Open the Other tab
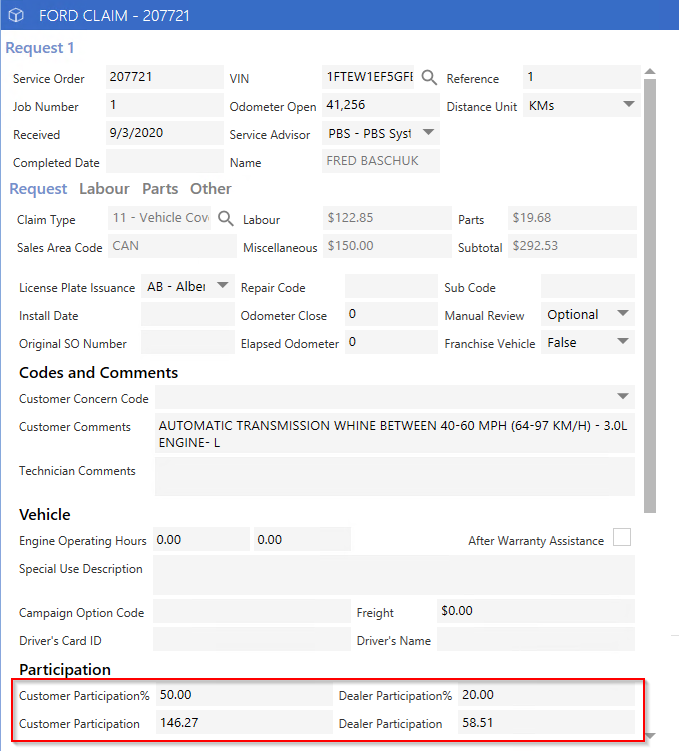The height and width of the screenshot is (751, 679). pos(211,189)
